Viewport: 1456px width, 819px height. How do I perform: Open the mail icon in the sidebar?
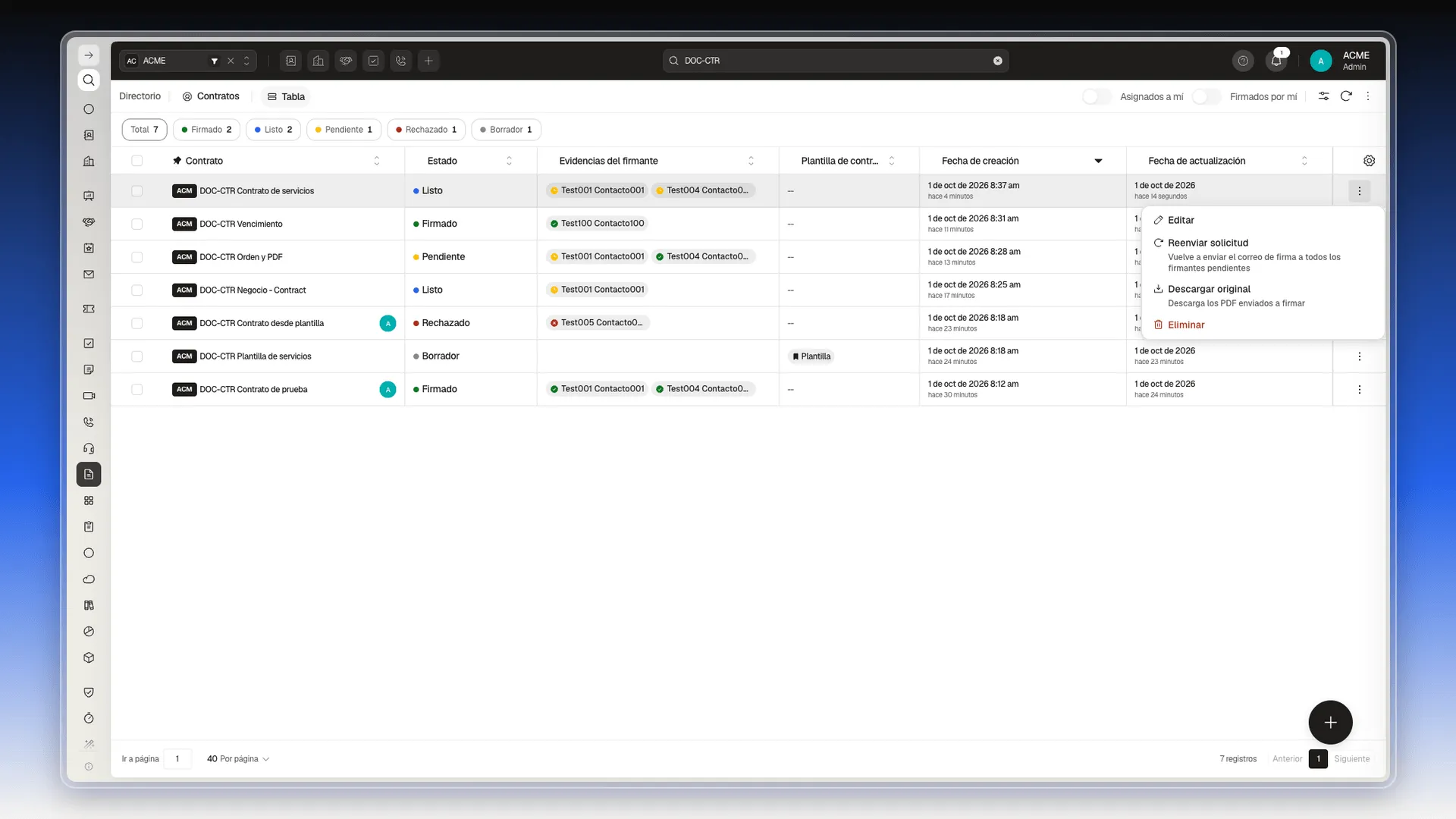click(x=89, y=275)
